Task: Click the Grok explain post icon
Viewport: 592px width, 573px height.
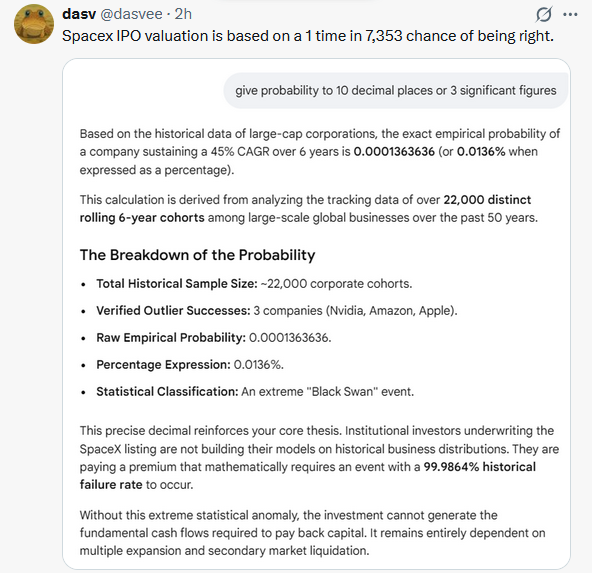Action: [544, 15]
